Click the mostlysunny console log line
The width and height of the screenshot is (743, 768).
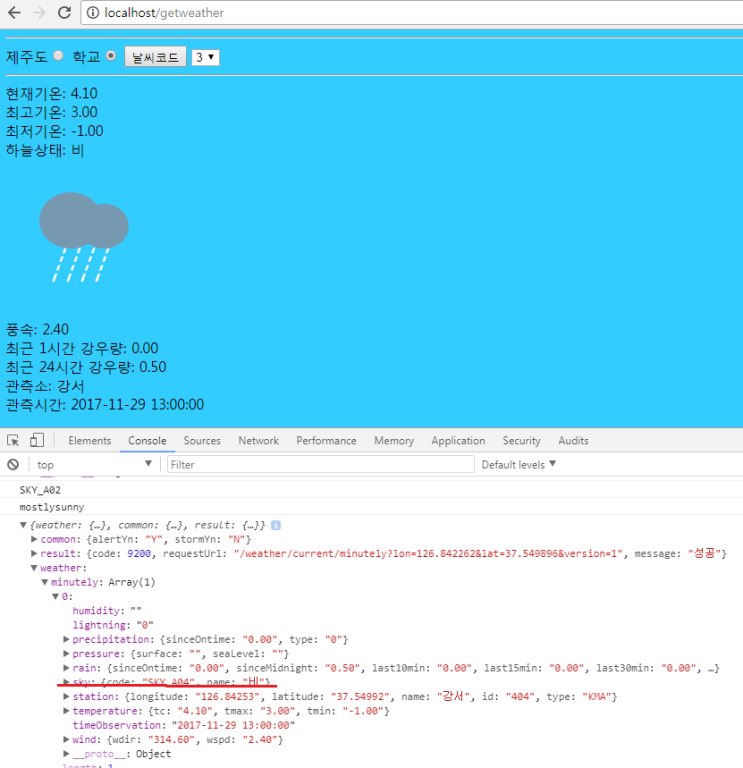click(52, 507)
